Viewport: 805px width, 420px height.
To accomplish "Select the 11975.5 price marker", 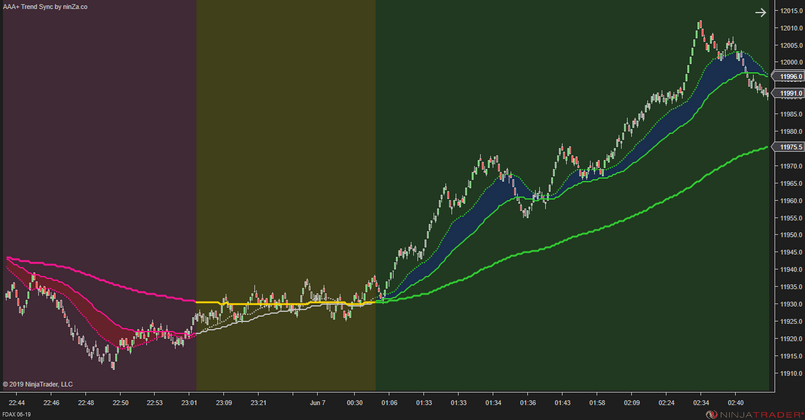I will tap(788, 146).
